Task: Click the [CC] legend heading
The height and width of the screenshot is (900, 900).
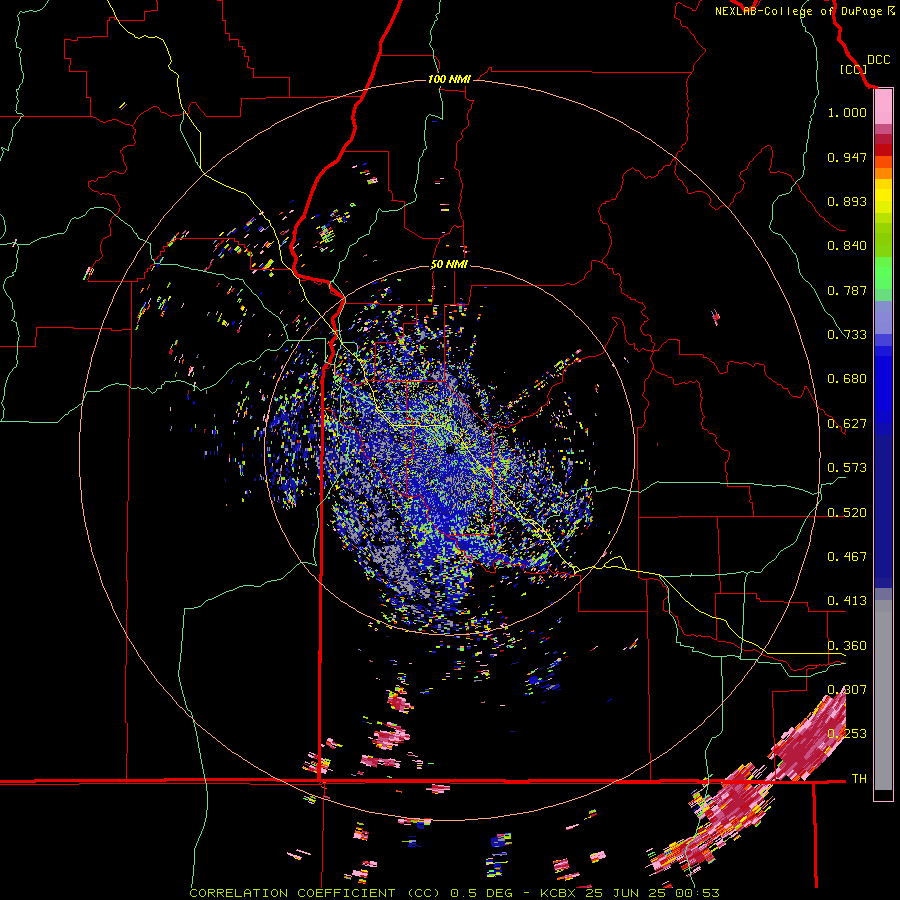Action: click(854, 69)
